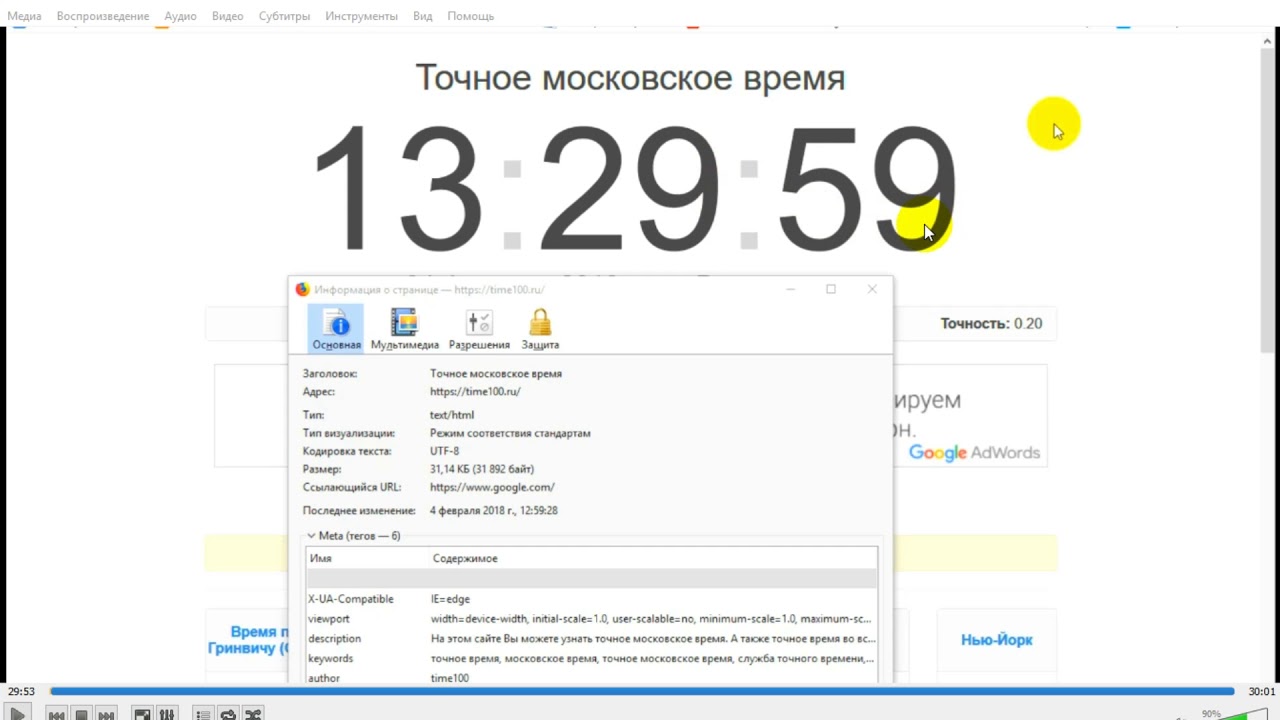Stop VLC playback

(x=82, y=714)
